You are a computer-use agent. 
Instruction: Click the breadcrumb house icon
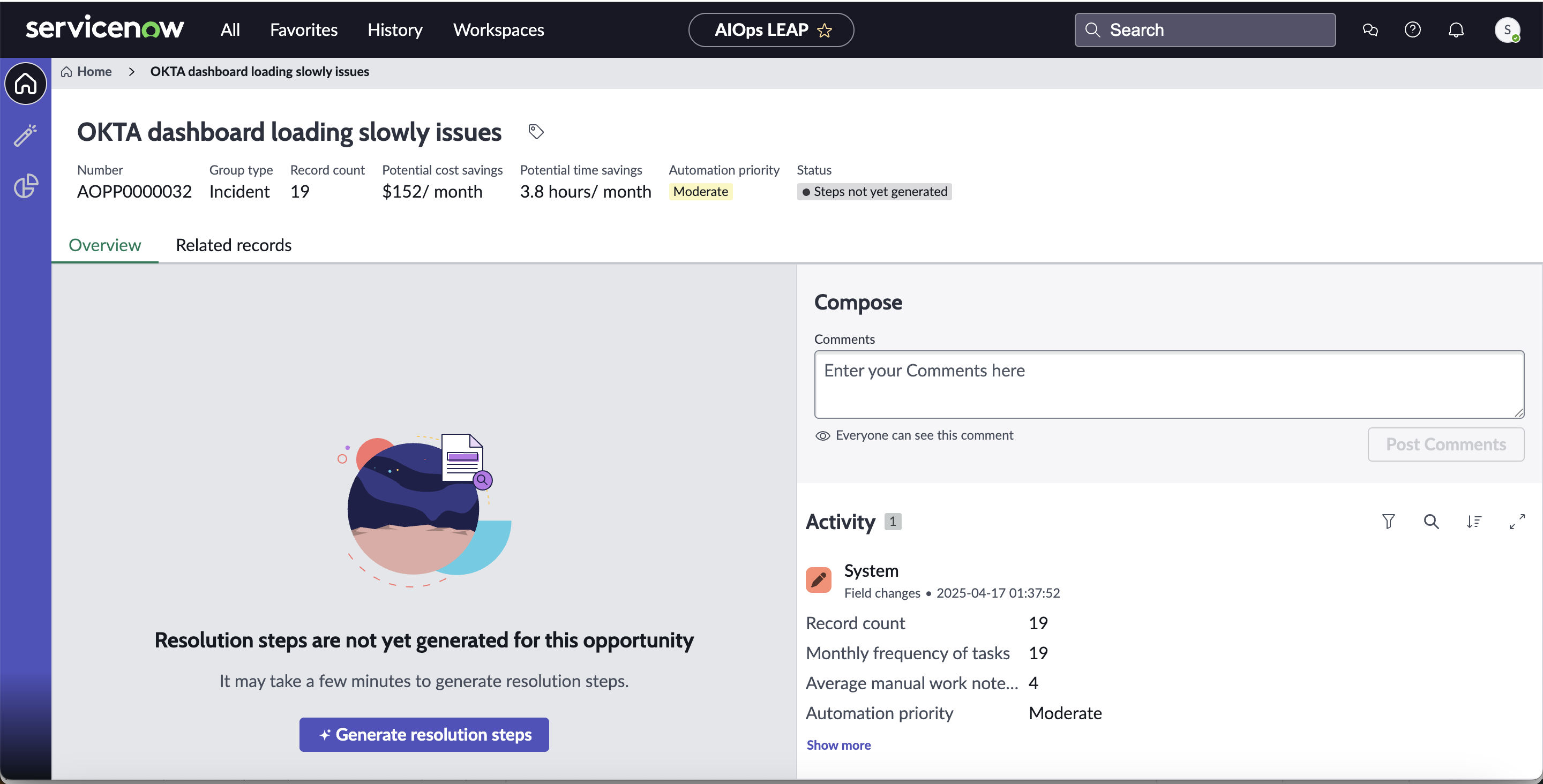(x=66, y=72)
